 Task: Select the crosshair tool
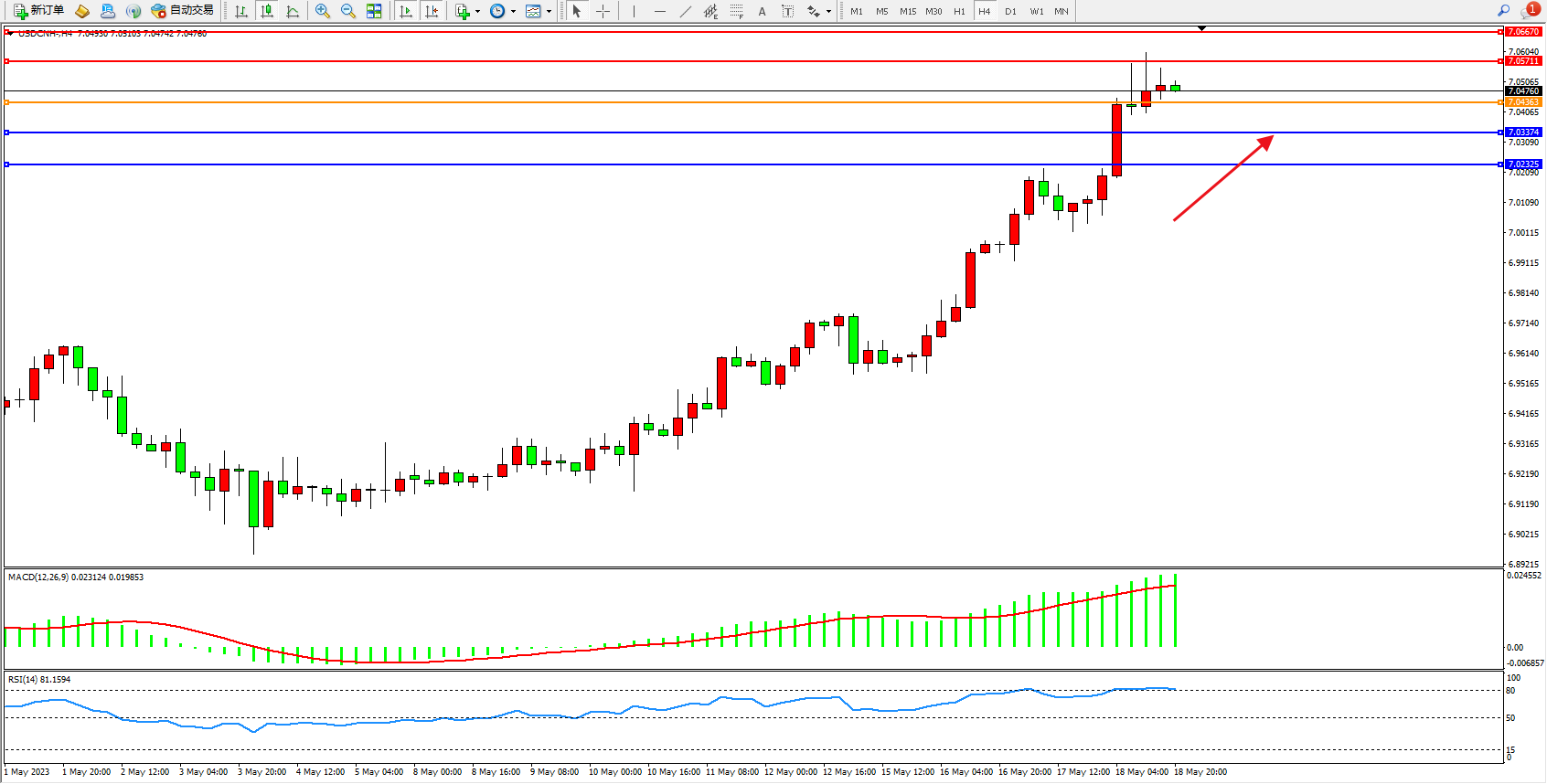603,11
